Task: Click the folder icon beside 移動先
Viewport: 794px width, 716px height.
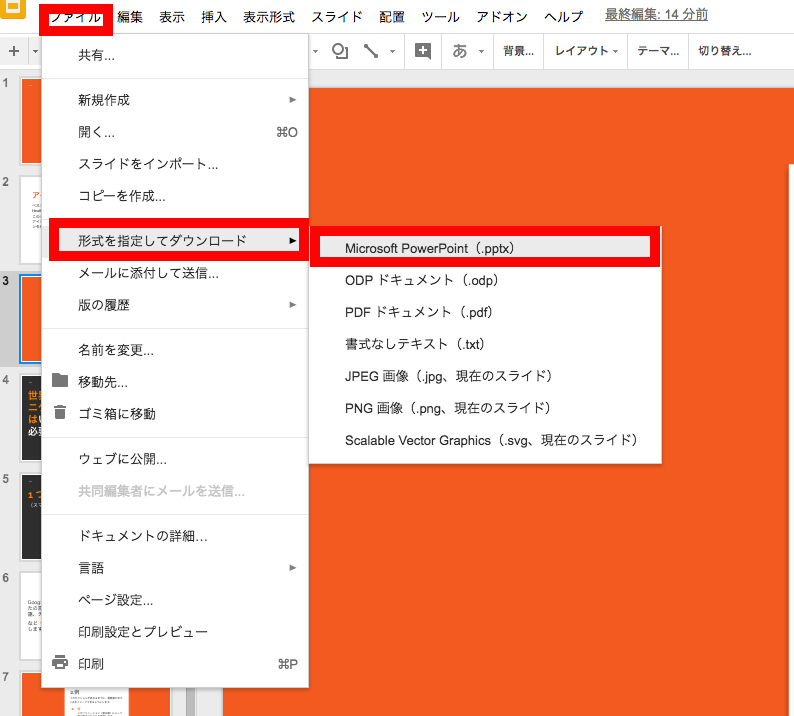Action: pyautogui.click(x=60, y=381)
